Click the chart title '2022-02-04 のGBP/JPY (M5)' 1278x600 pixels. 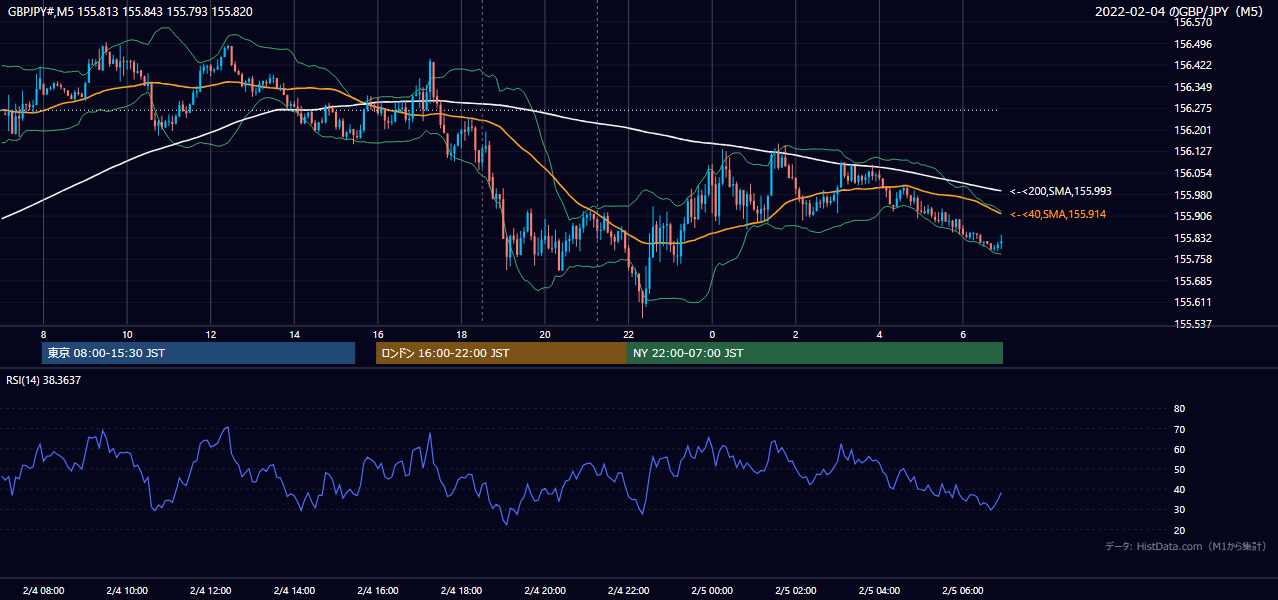click(x=1181, y=11)
